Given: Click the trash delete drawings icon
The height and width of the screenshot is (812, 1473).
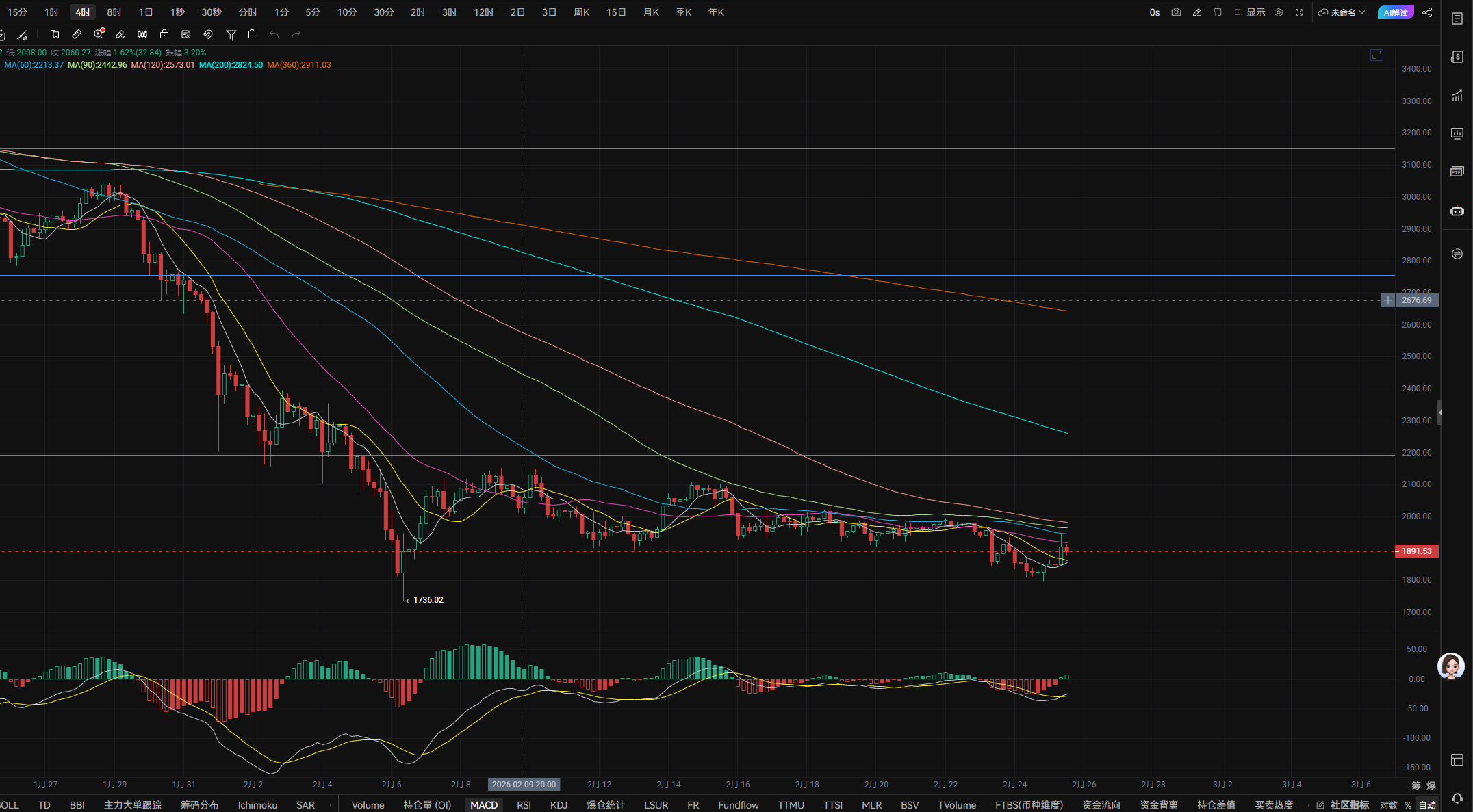Looking at the screenshot, I should pos(252,34).
